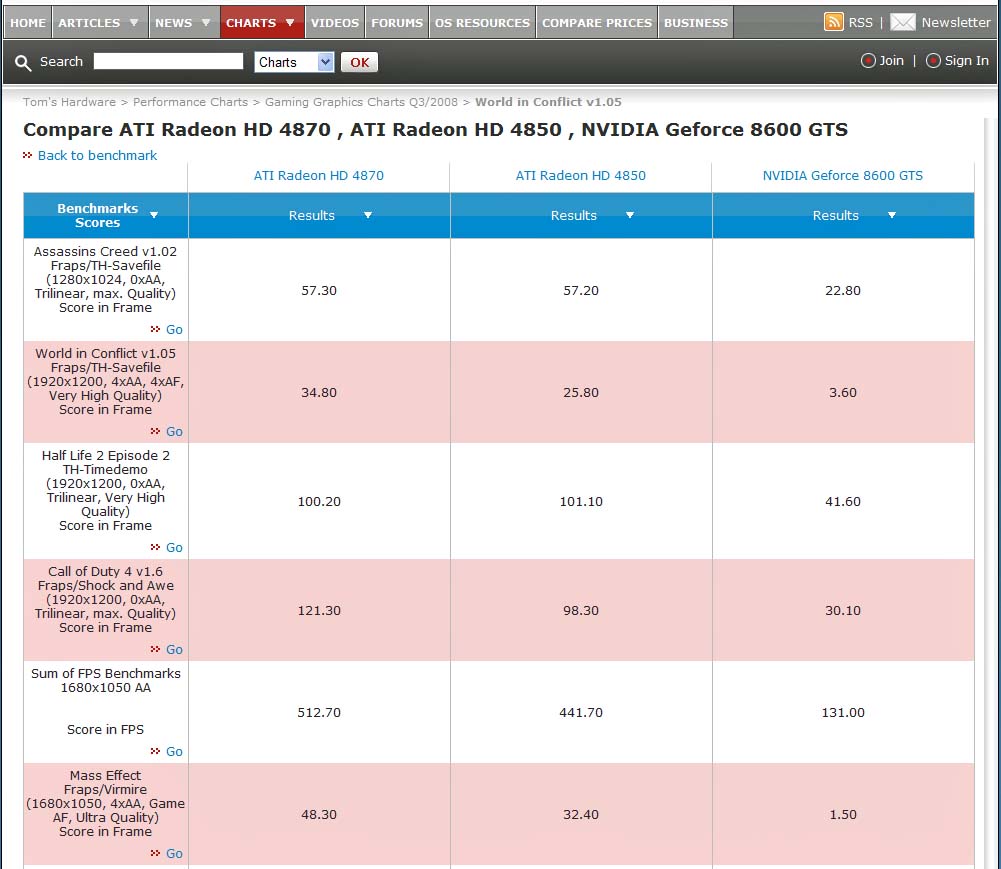Open the Articles menu arrow
1001x869 pixels.
point(134,22)
